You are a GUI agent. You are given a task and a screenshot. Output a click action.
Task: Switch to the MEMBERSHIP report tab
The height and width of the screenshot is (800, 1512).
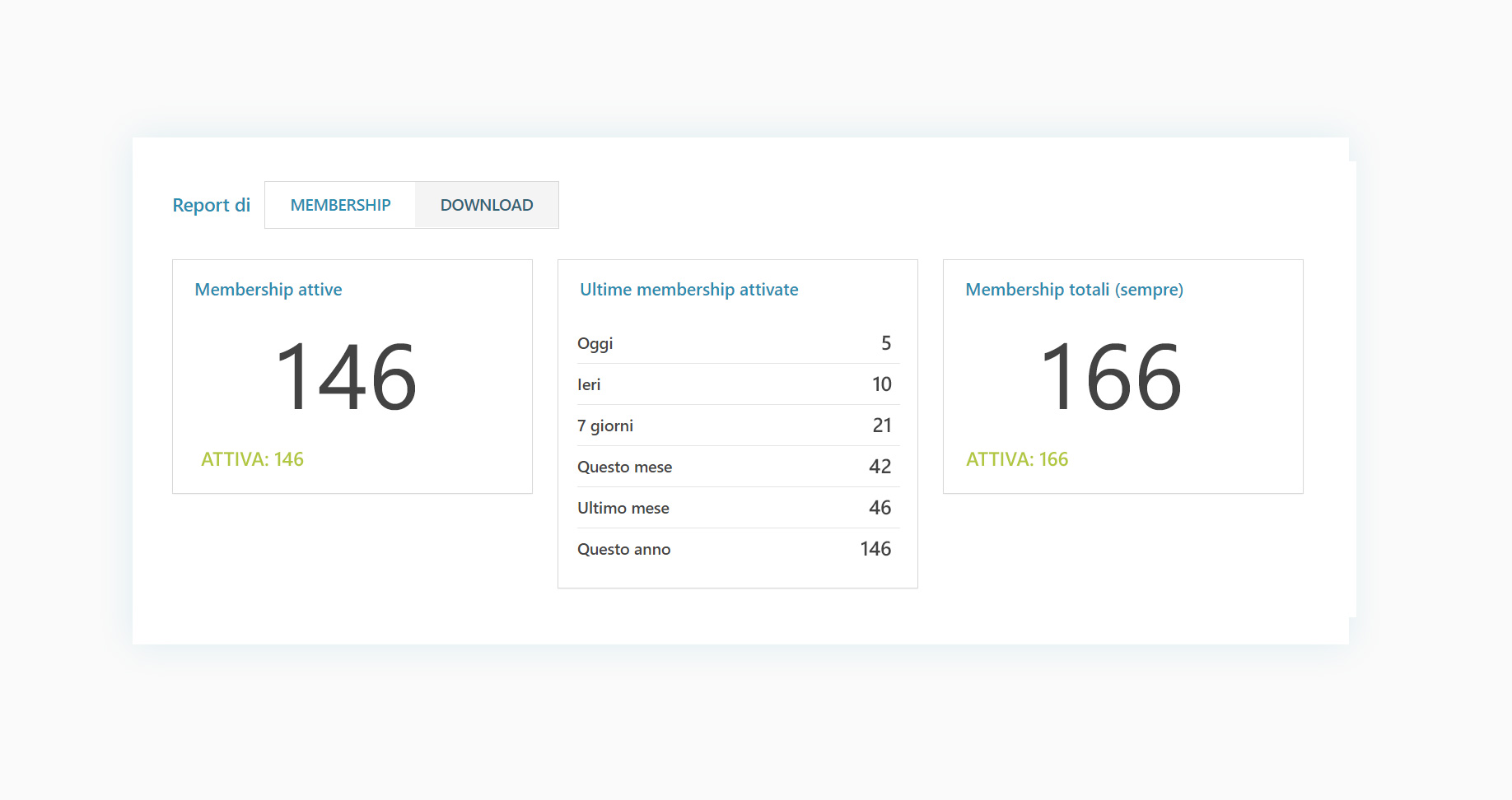[340, 205]
